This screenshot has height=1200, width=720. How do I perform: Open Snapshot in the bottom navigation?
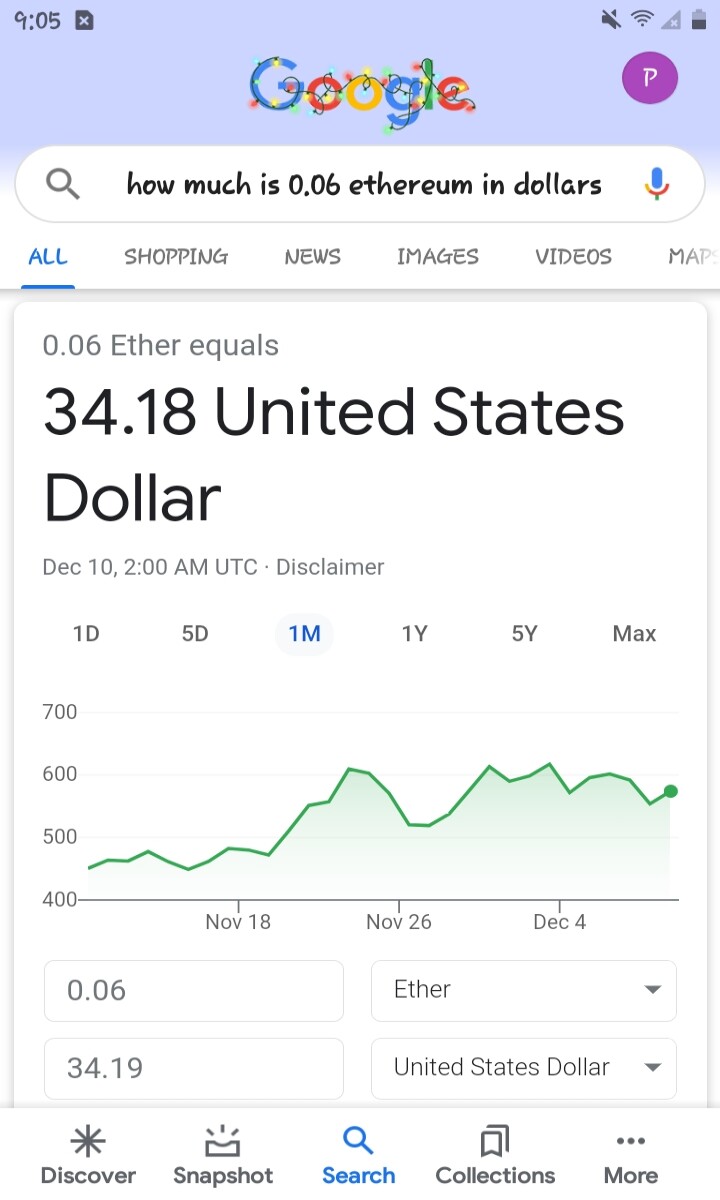(x=223, y=1155)
